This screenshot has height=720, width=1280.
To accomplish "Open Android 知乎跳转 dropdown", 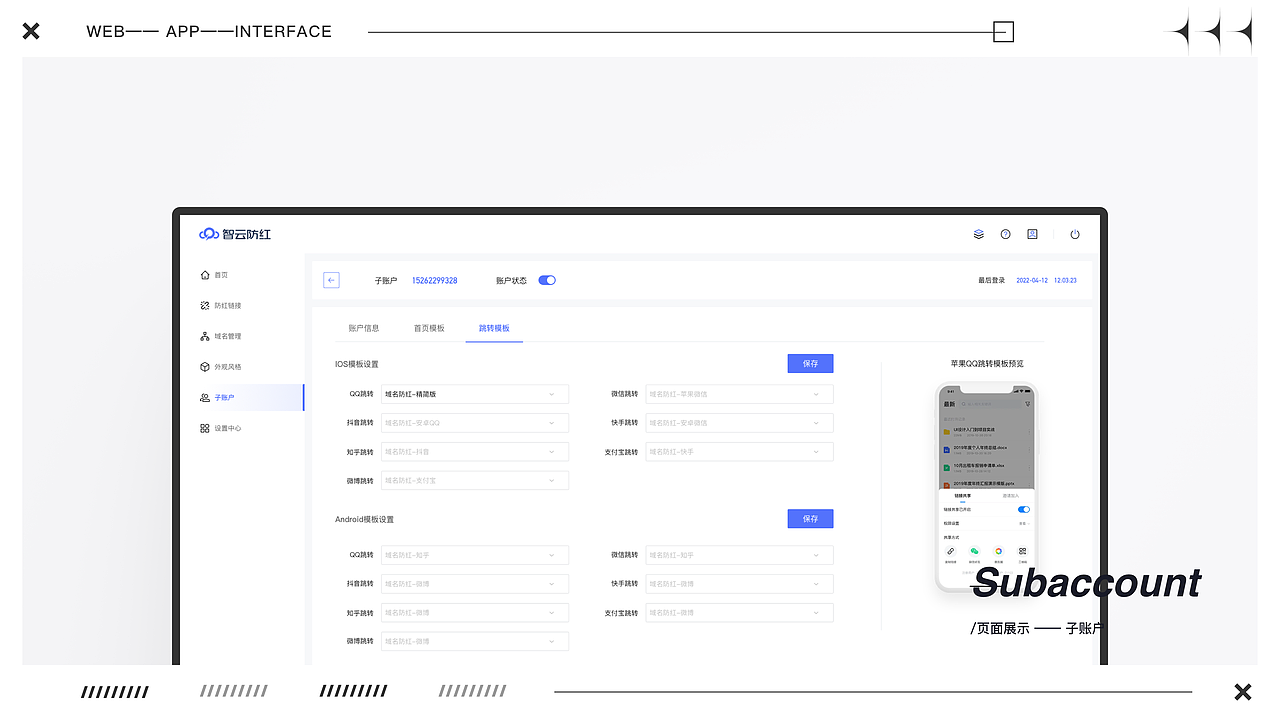I will [475, 613].
